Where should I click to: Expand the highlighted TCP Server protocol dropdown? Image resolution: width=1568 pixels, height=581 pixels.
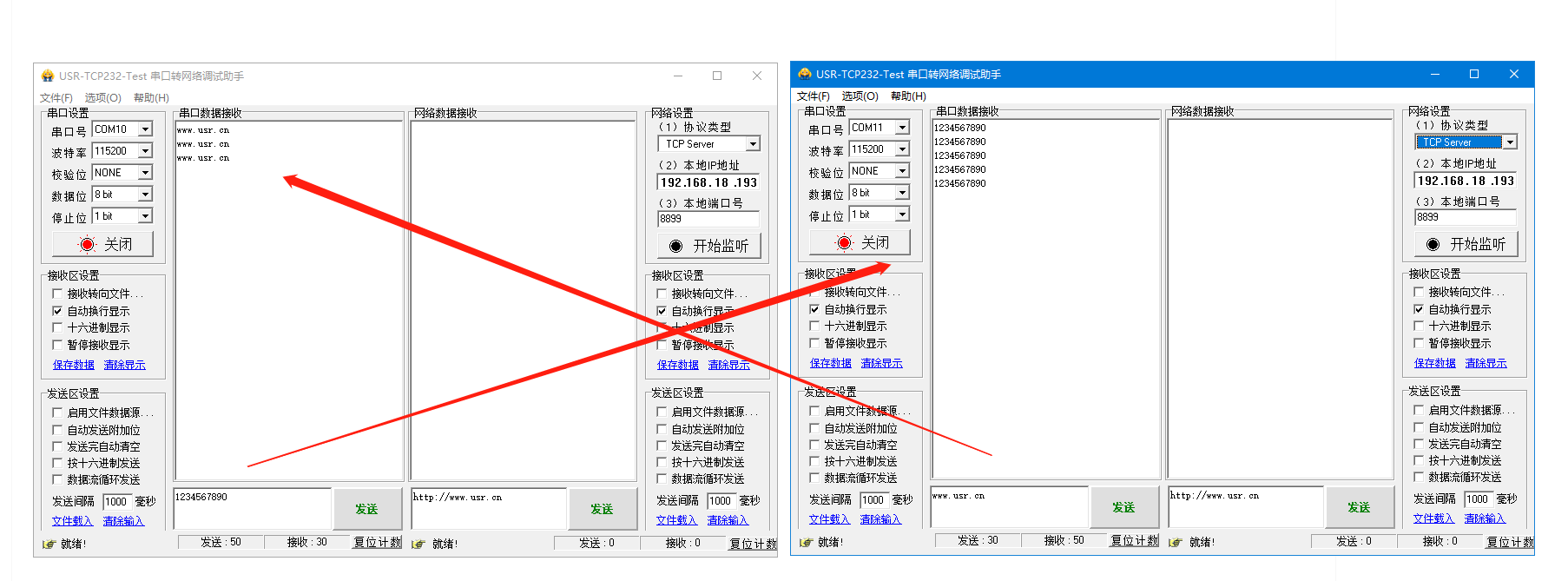click(1510, 142)
